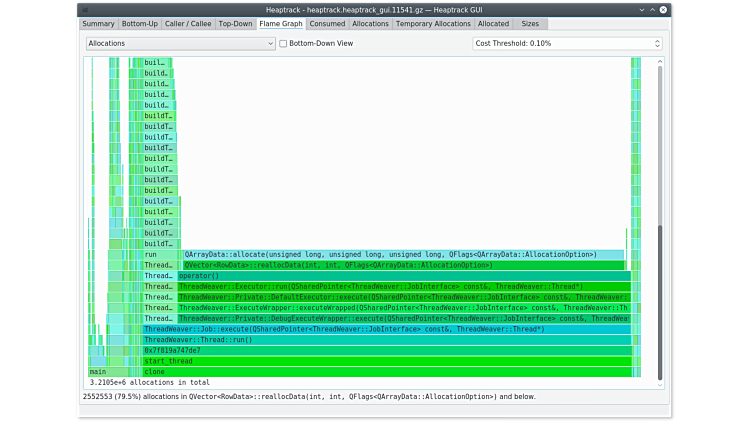The image size is (752, 423).
Task: Go to the Top-Down tab
Action: coord(235,23)
